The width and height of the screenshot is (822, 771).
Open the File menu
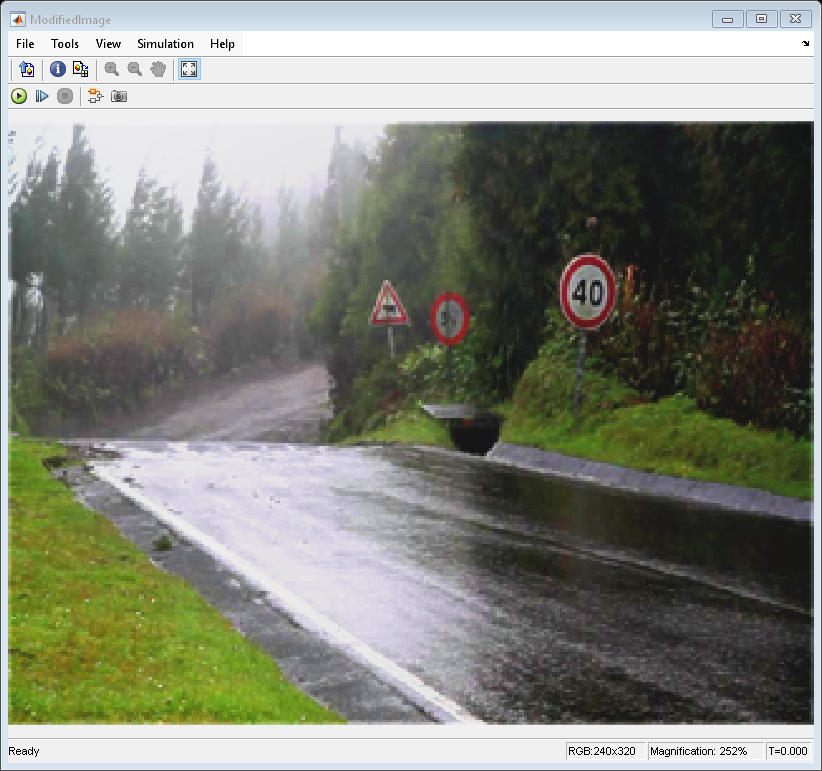coord(25,44)
